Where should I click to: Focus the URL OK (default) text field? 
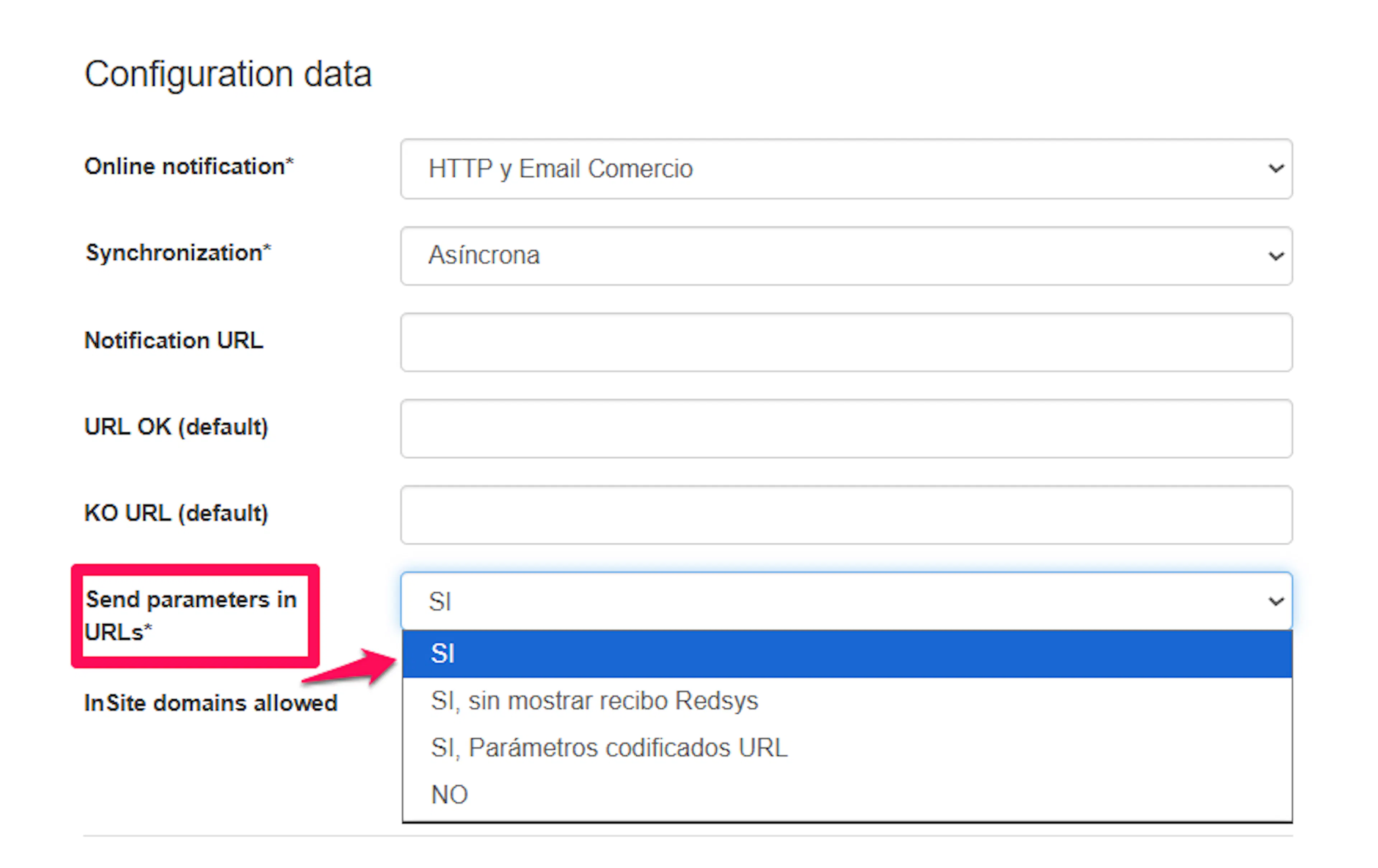pyautogui.click(x=847, y=428)
